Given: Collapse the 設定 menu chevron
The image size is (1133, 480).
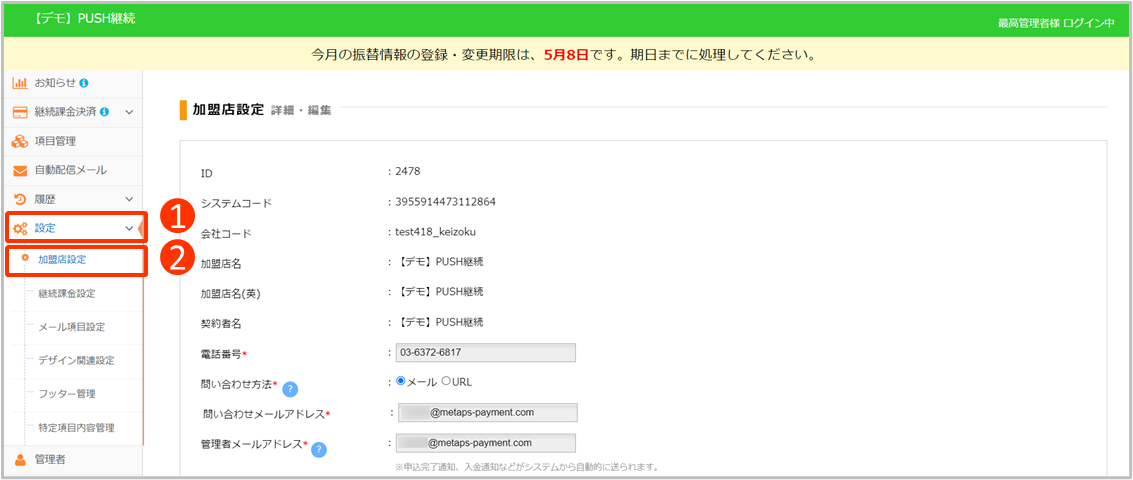Looking at the screenshot, I should coord(129,228).
